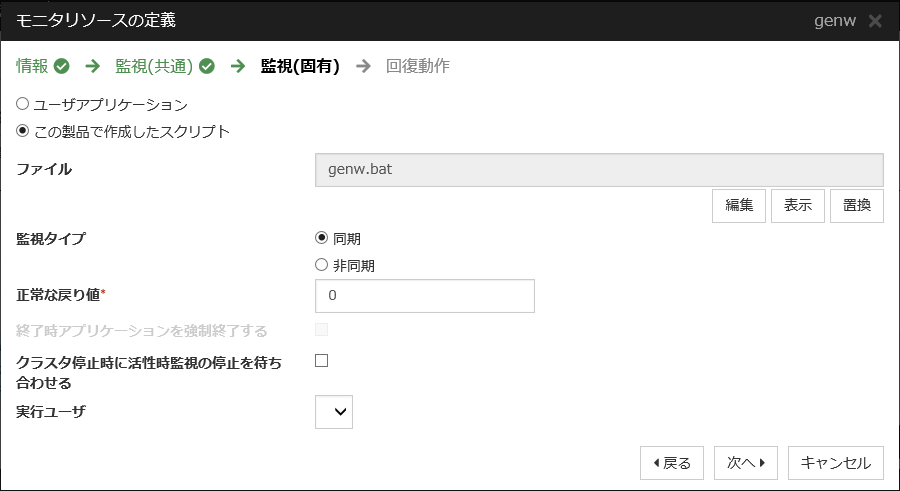
Task: Click the 表示 button to view script
Action: coord(797,205)
